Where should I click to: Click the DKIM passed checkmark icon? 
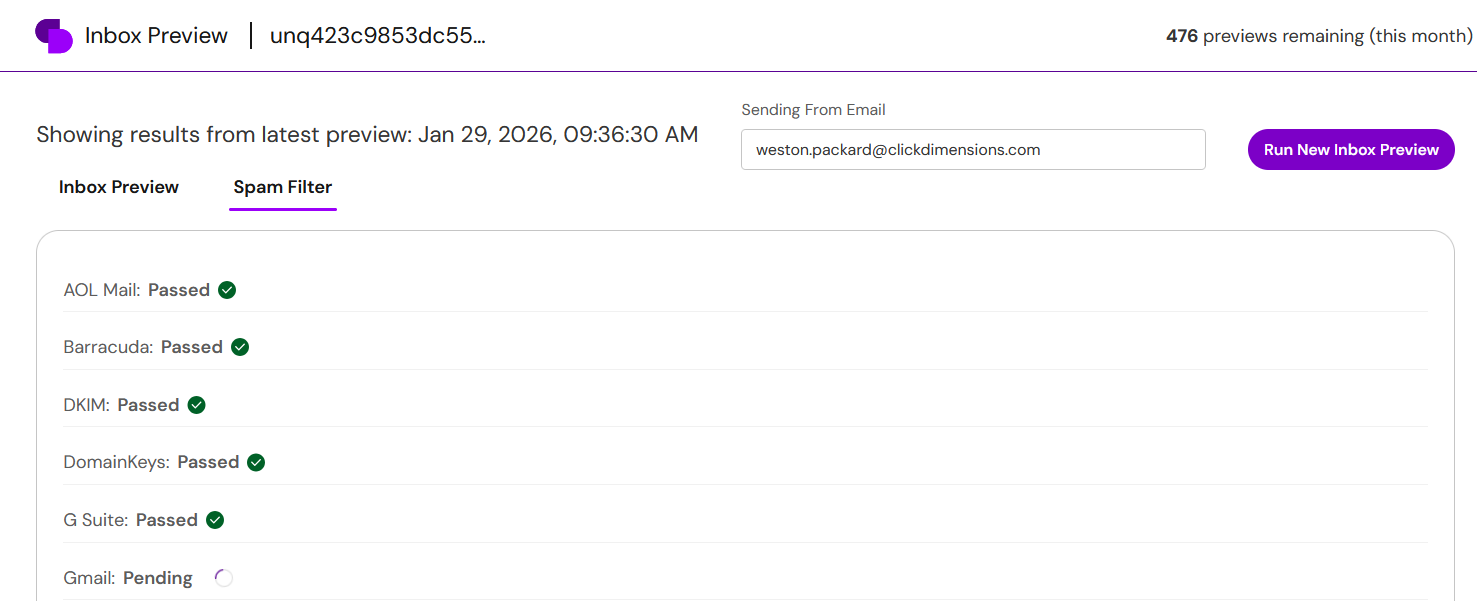(x=197, y=405)
